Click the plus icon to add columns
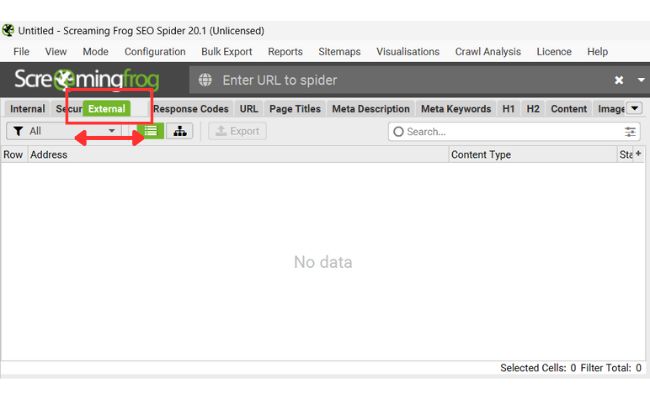The image size is (650, 400). click(x=639, y=154)
